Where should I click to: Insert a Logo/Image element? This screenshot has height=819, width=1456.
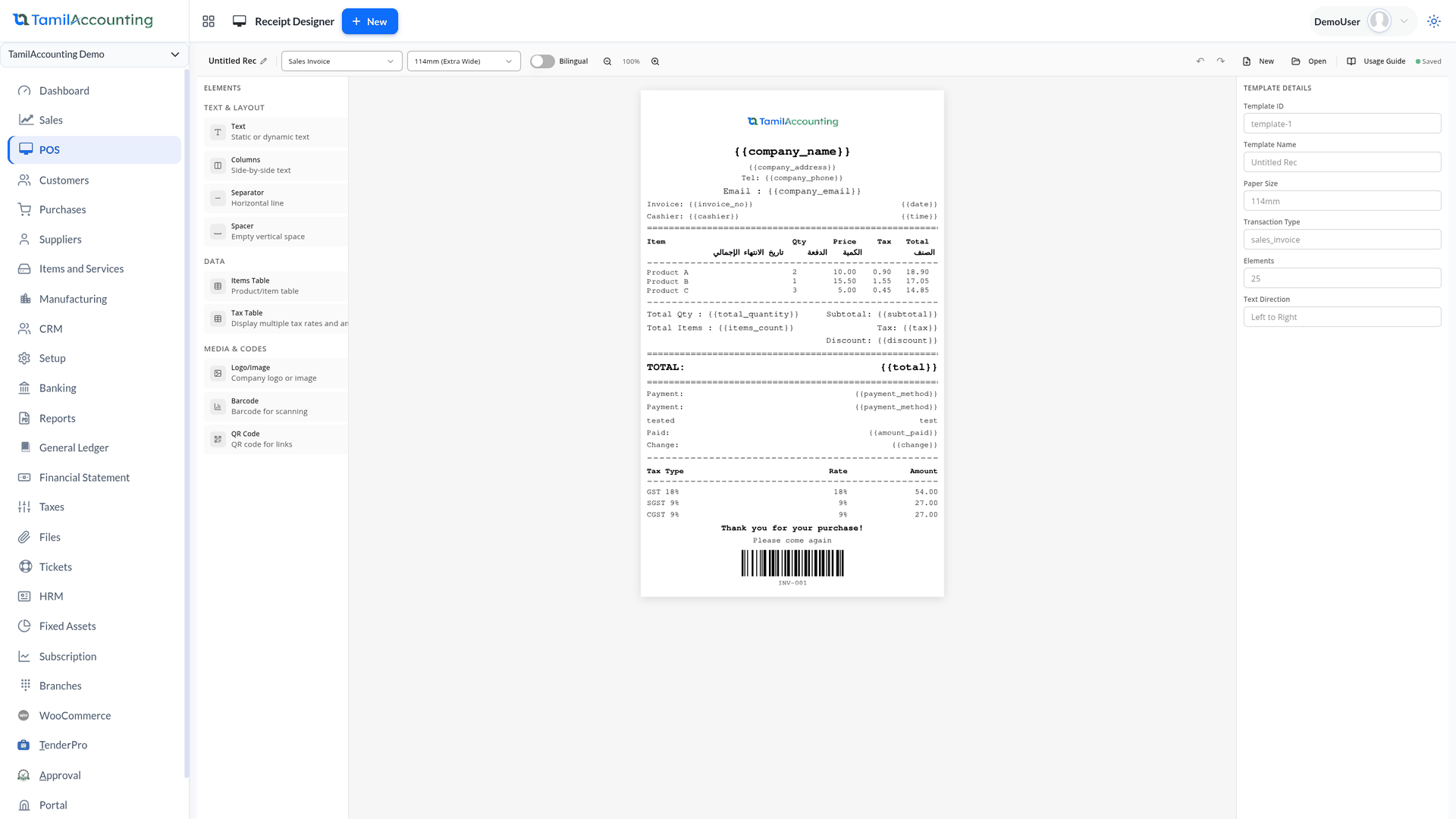pos(276,373)
